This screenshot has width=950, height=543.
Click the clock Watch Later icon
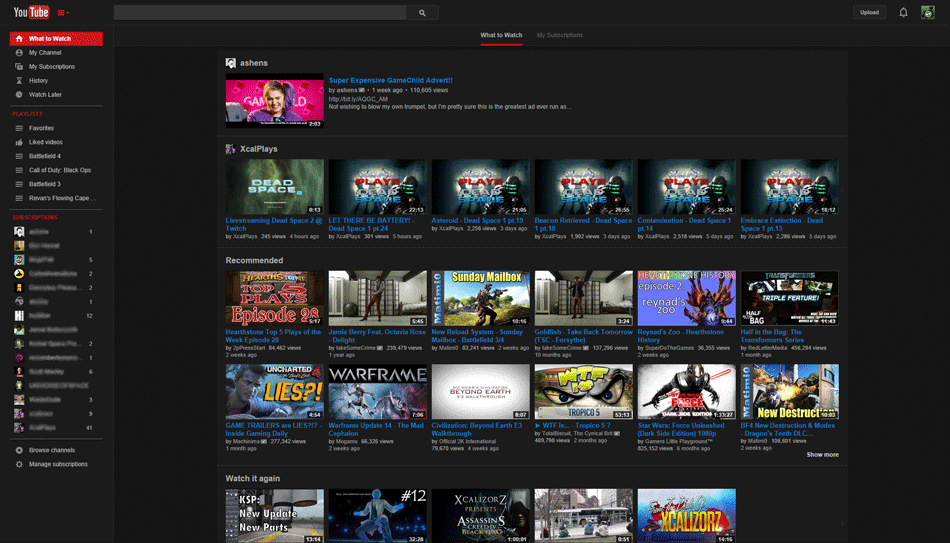coord(19,95)
